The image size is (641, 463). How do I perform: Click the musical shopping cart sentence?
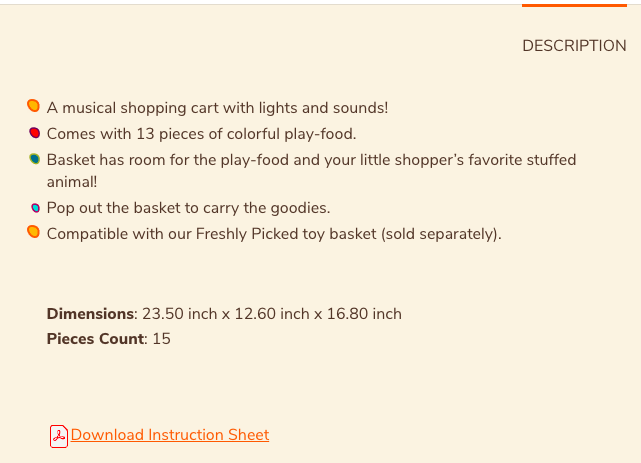tap(217, 108)
